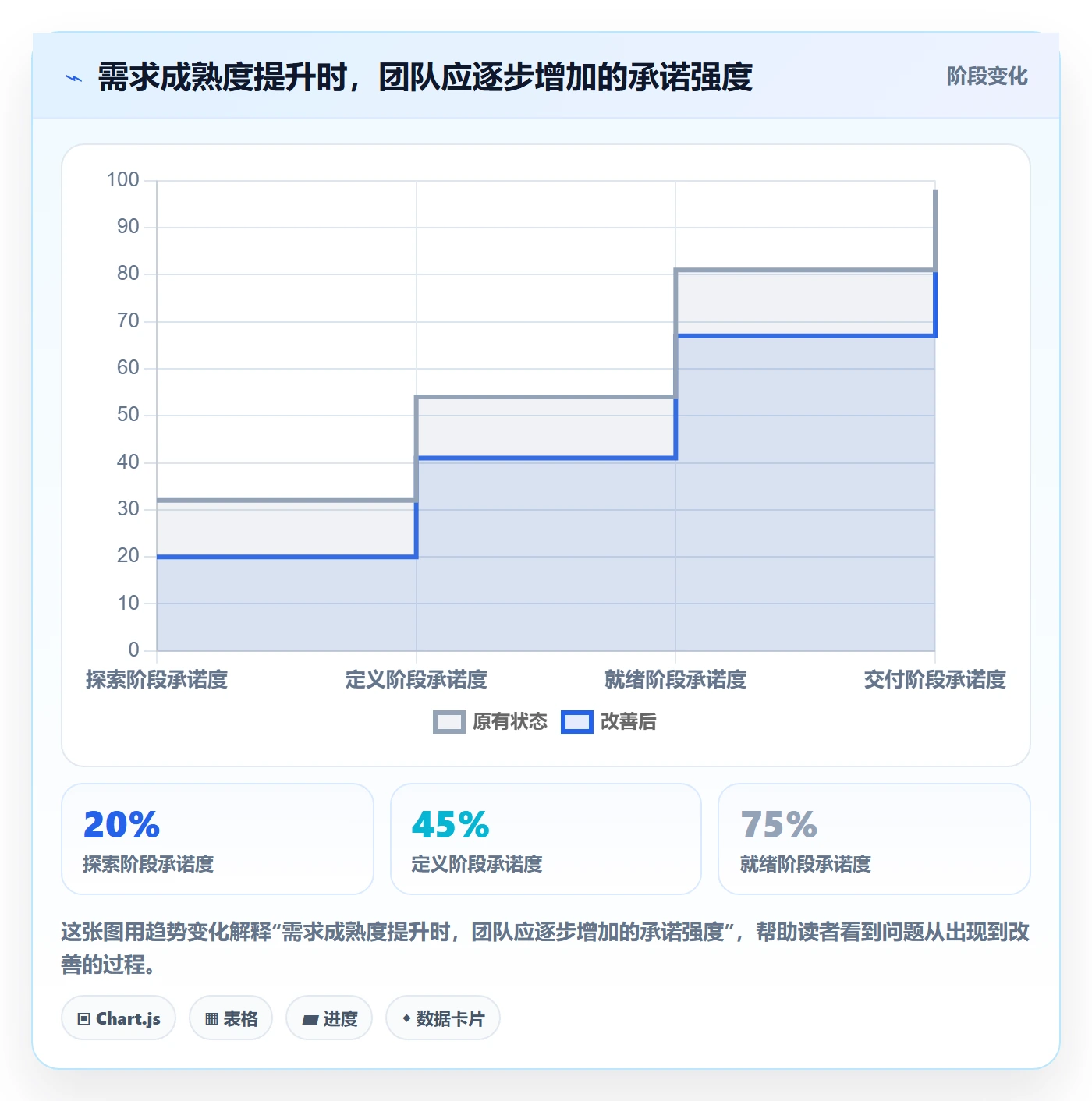Click the 原有状态 legend text
The image size is (1092, 1101).
point(510,722)
